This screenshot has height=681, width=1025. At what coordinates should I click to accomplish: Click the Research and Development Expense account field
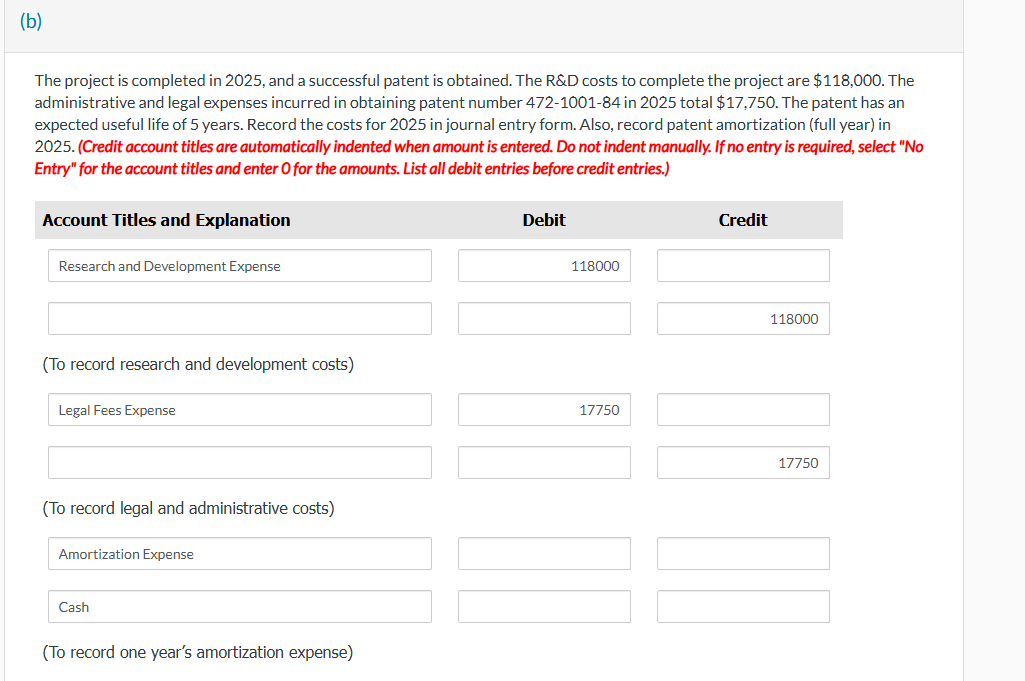coord(239,265)
